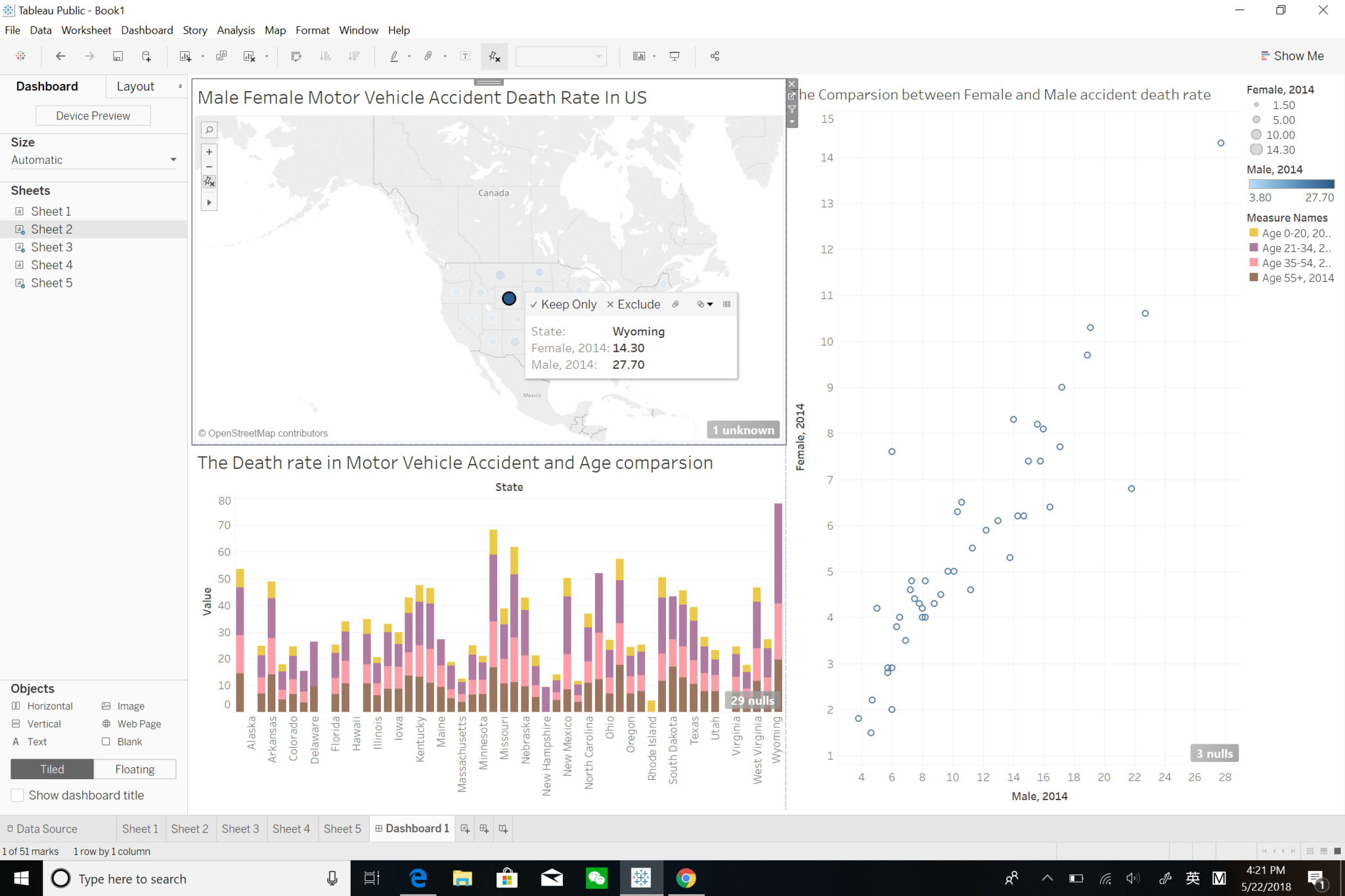Viewport: 1345px width, 896px height.
Task: Click the save workbook icon
Action: point(118,56)
